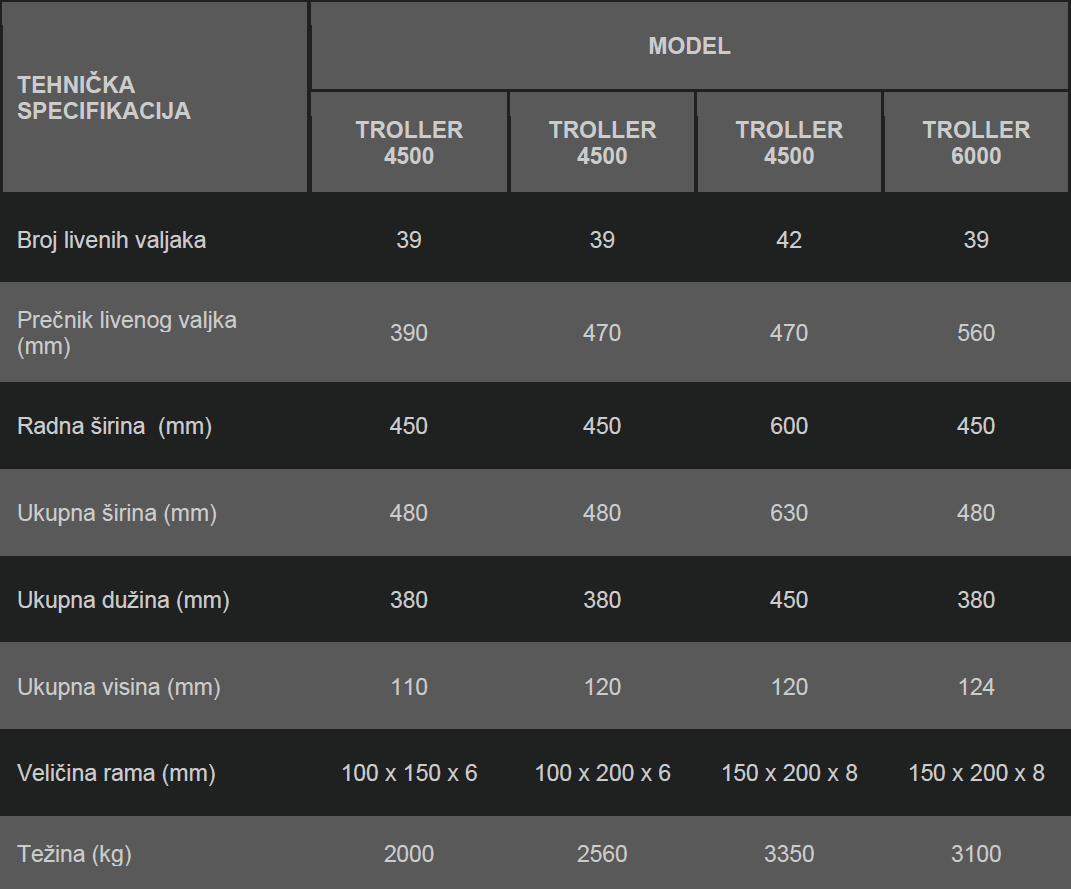This screenshot has height=889, width=1071.
Task: Select the 3350 weight value
Action: point(789,853)
